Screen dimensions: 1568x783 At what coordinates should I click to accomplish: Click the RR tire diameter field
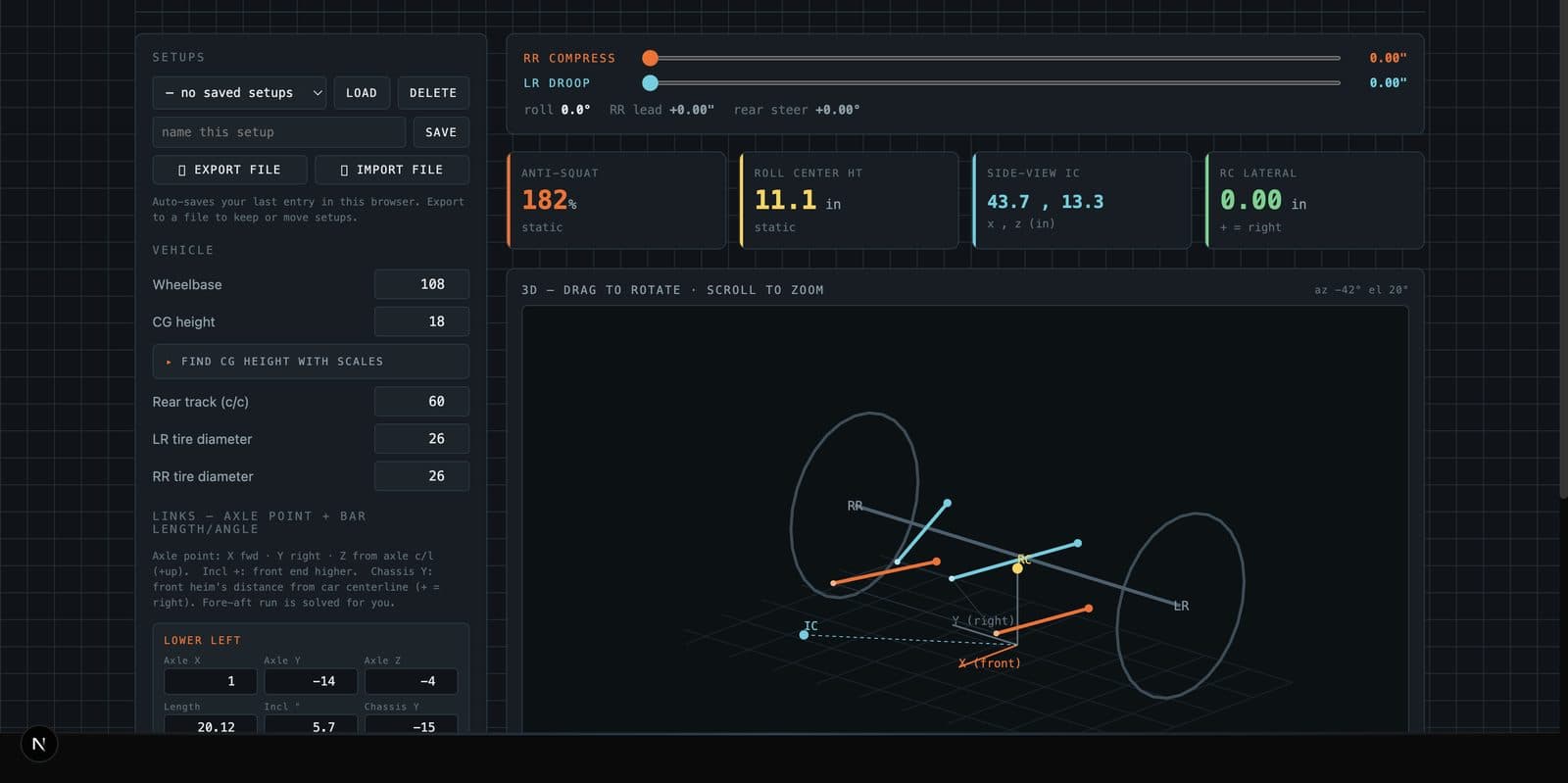pyautogui.click(x=421, y=476)
